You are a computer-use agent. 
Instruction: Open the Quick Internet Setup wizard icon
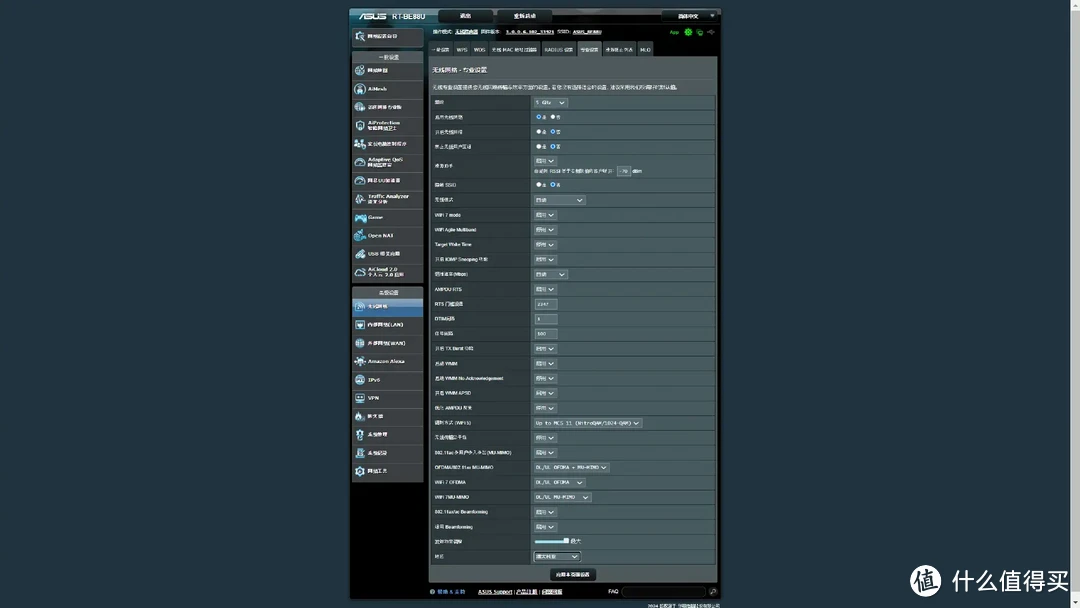click(360, 36)
